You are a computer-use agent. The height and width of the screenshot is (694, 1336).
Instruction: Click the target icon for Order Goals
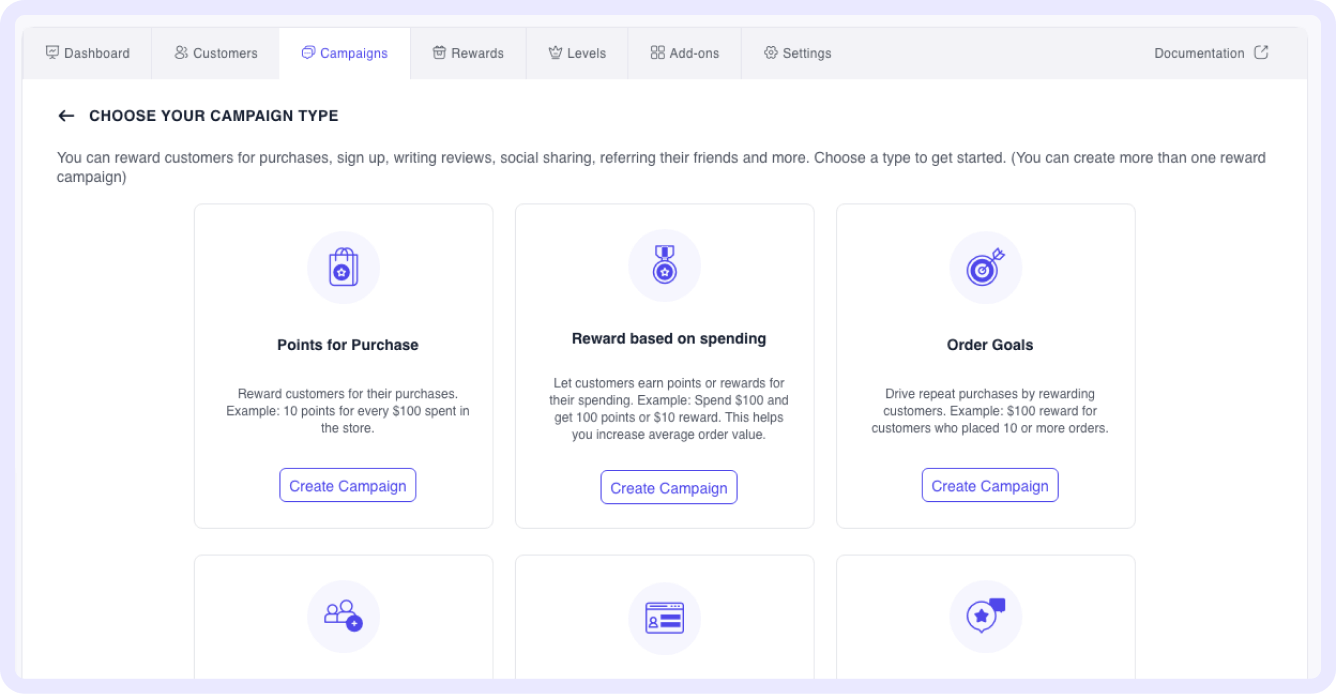985,267
